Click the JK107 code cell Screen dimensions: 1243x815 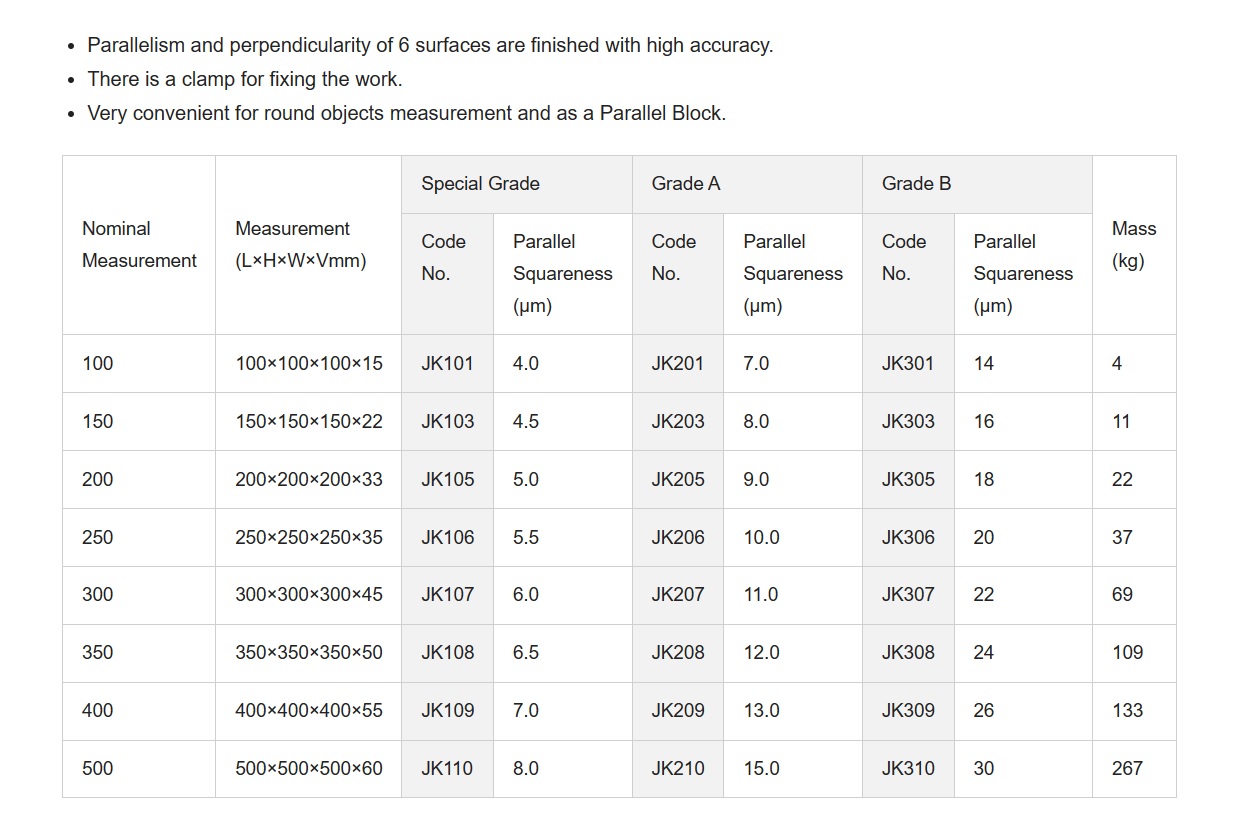click(x=447, y=595)
